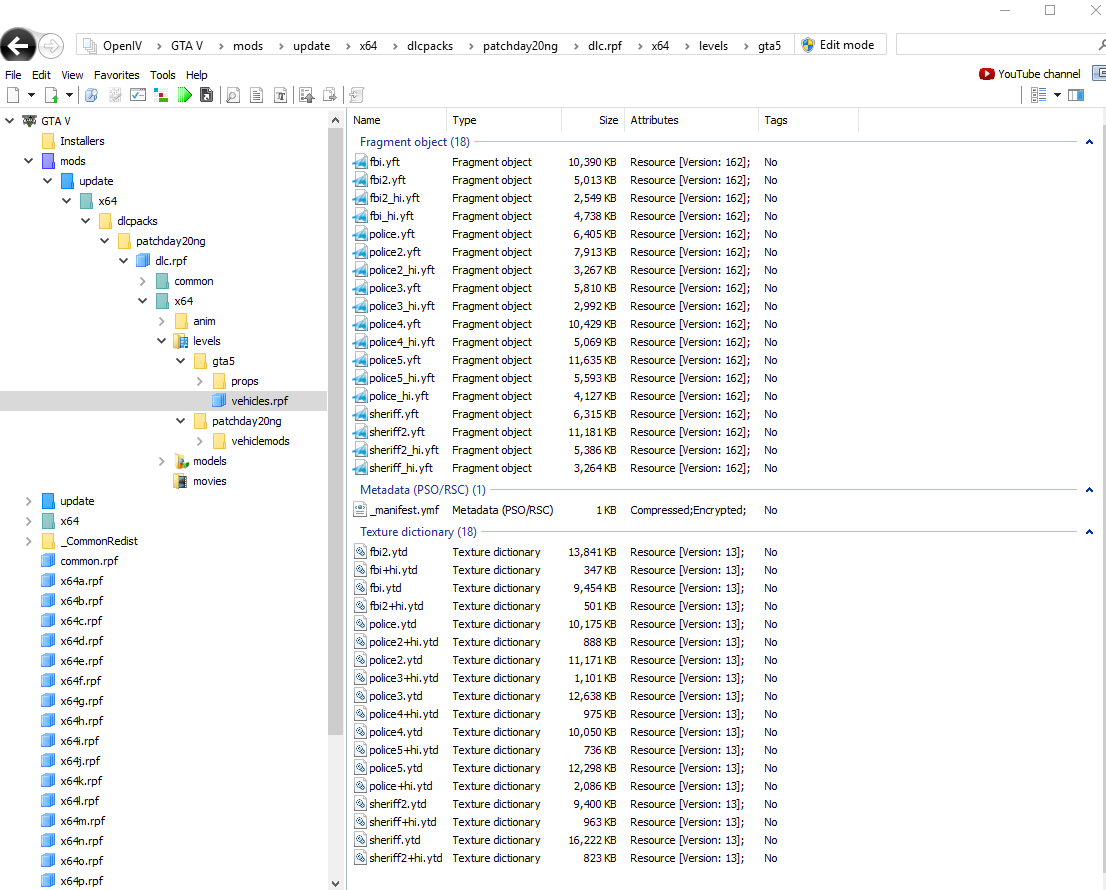
Task: Click the page with green arrow toolbar icon
Action: tap(51, 95)
